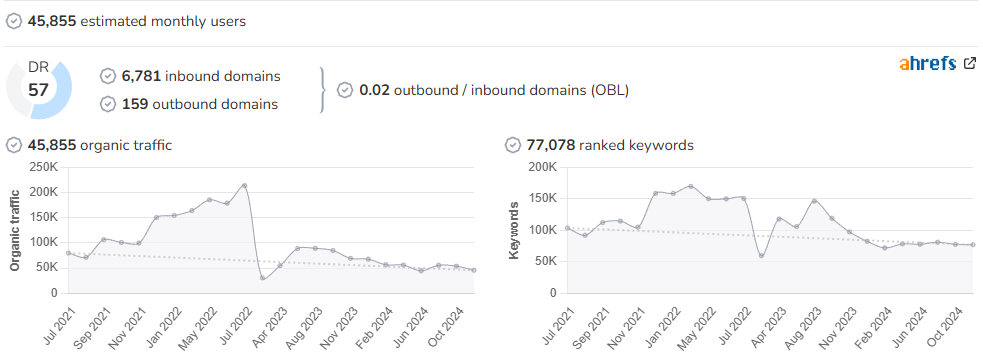Click check icon beside ranked keywords
The image size is (983, 362).
513,146
